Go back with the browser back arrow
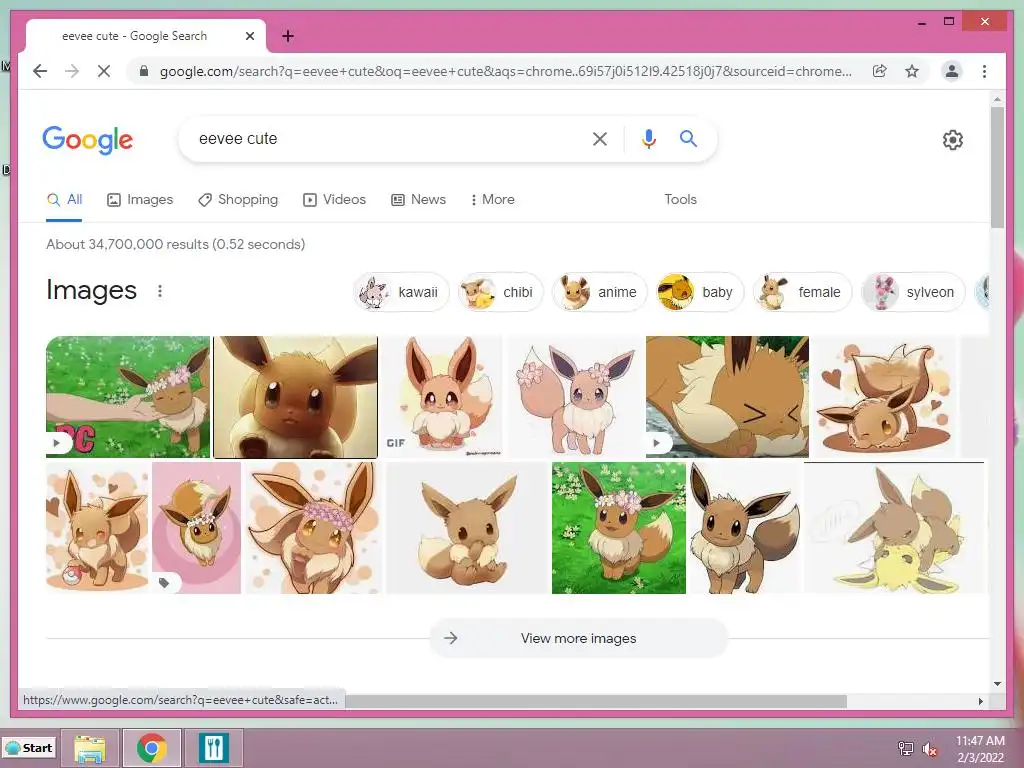The image size is (1024, 768). [x=40, y=71]
